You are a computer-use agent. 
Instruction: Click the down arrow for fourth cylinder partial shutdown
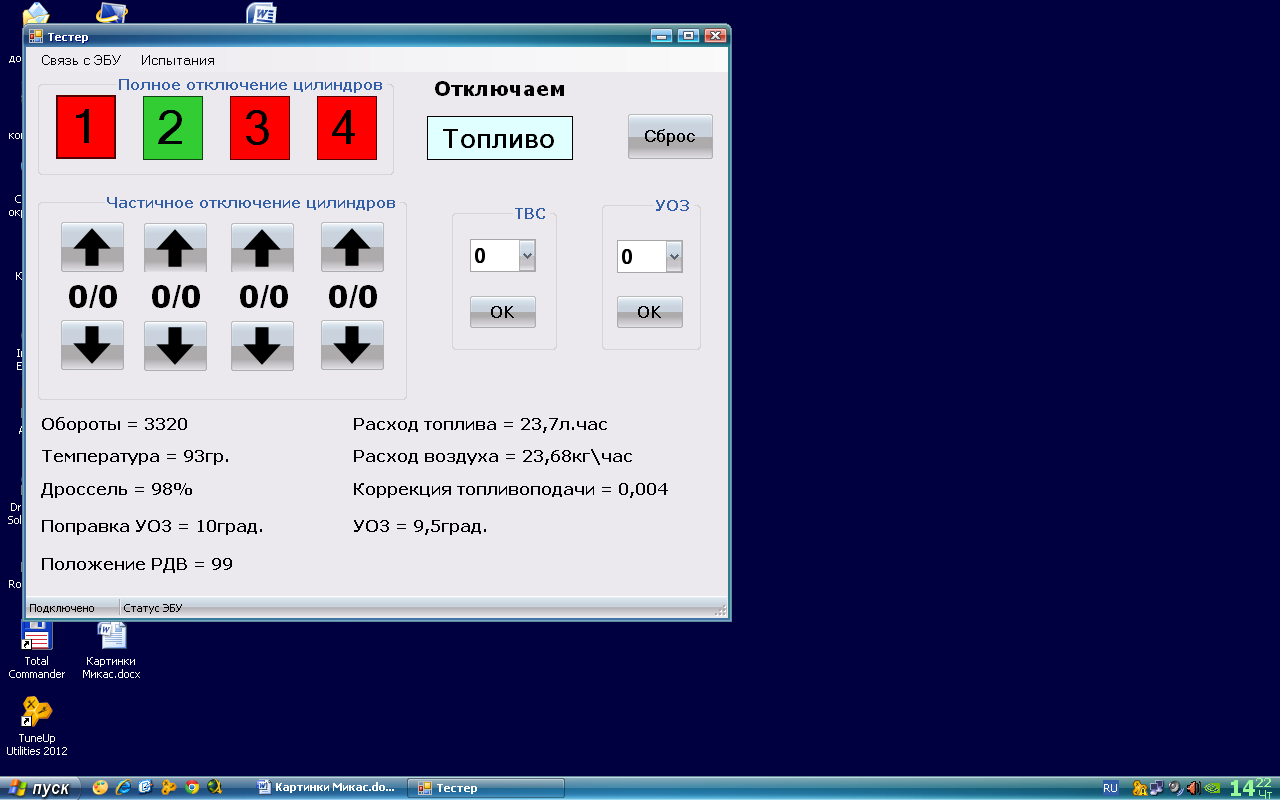352,345
